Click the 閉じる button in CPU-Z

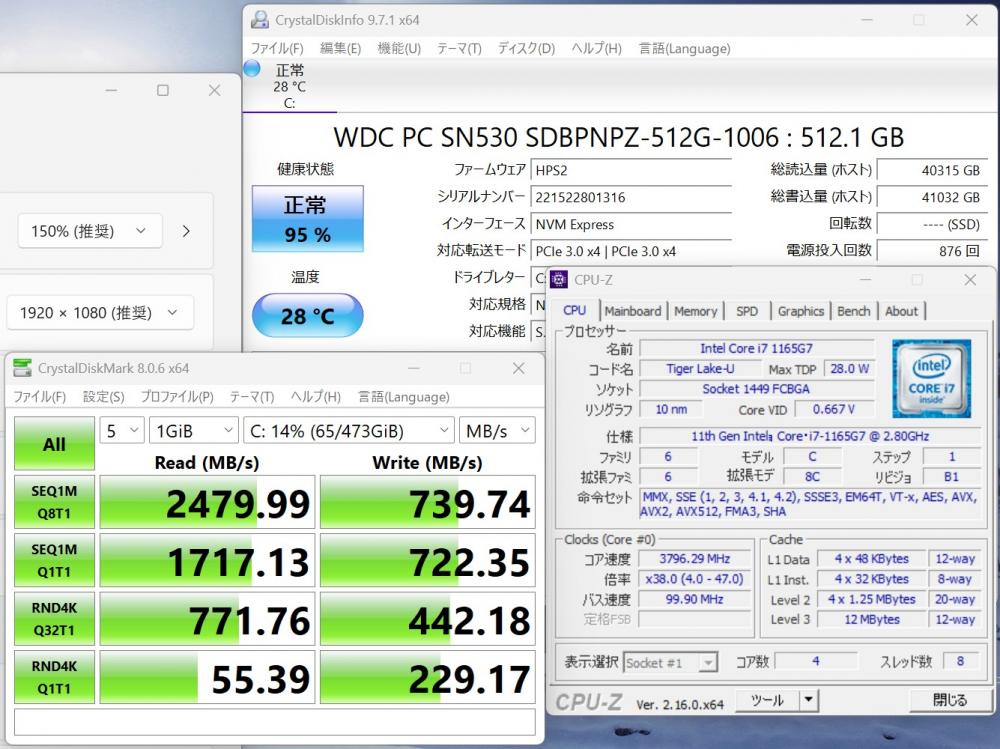pyautogui.click(x=949, y=700)
